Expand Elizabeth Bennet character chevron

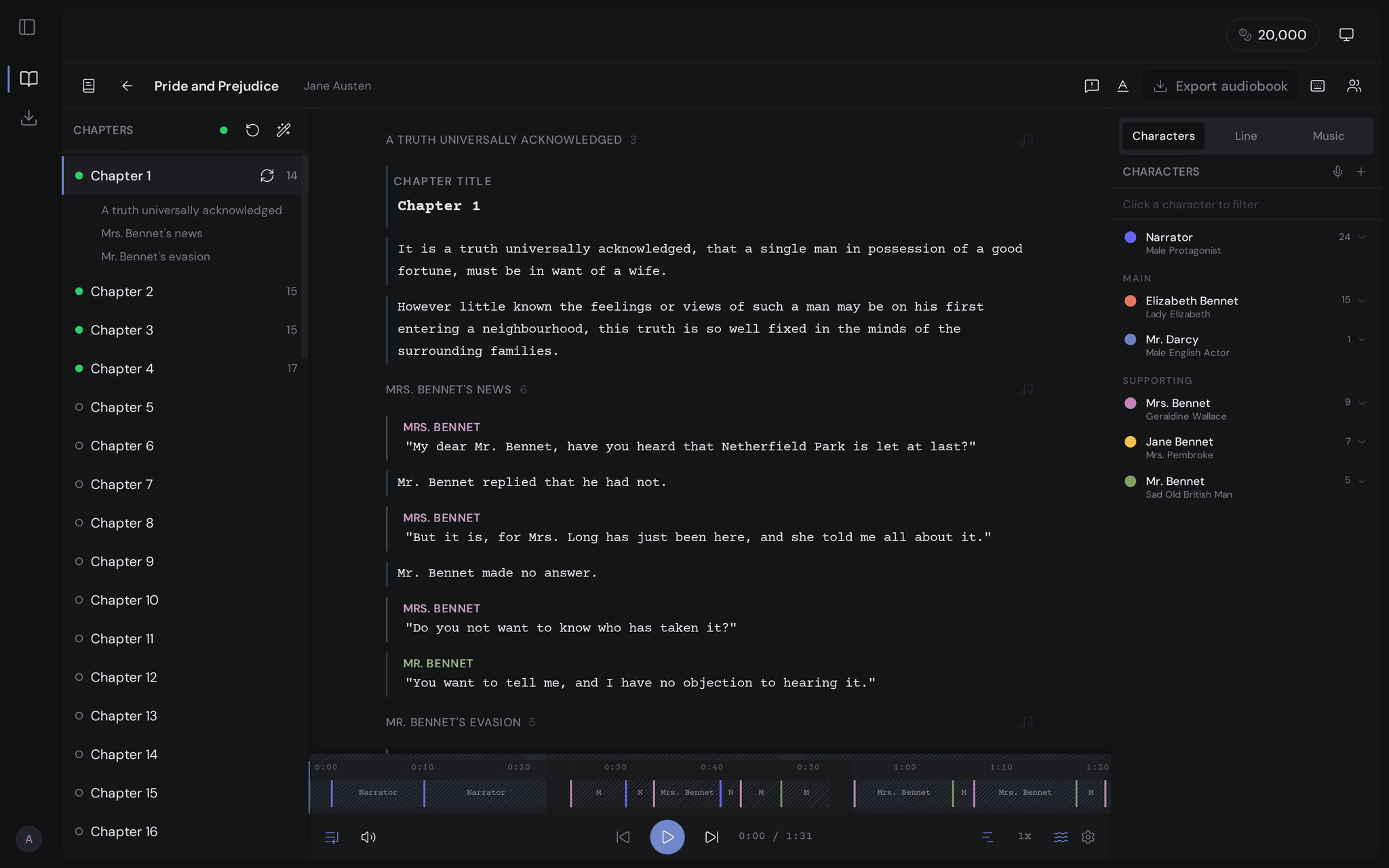(x=1362, y=300)
